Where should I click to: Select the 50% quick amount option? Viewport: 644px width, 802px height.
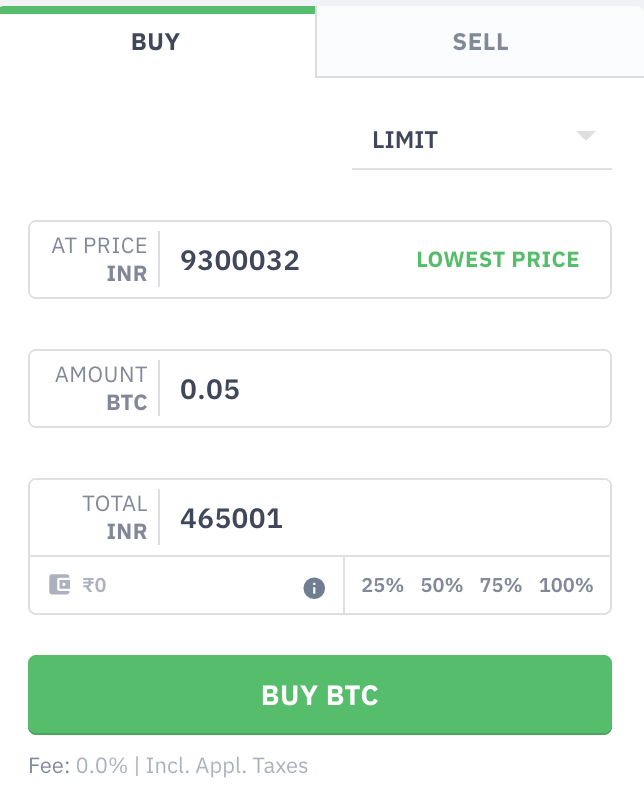coord(441,588)
